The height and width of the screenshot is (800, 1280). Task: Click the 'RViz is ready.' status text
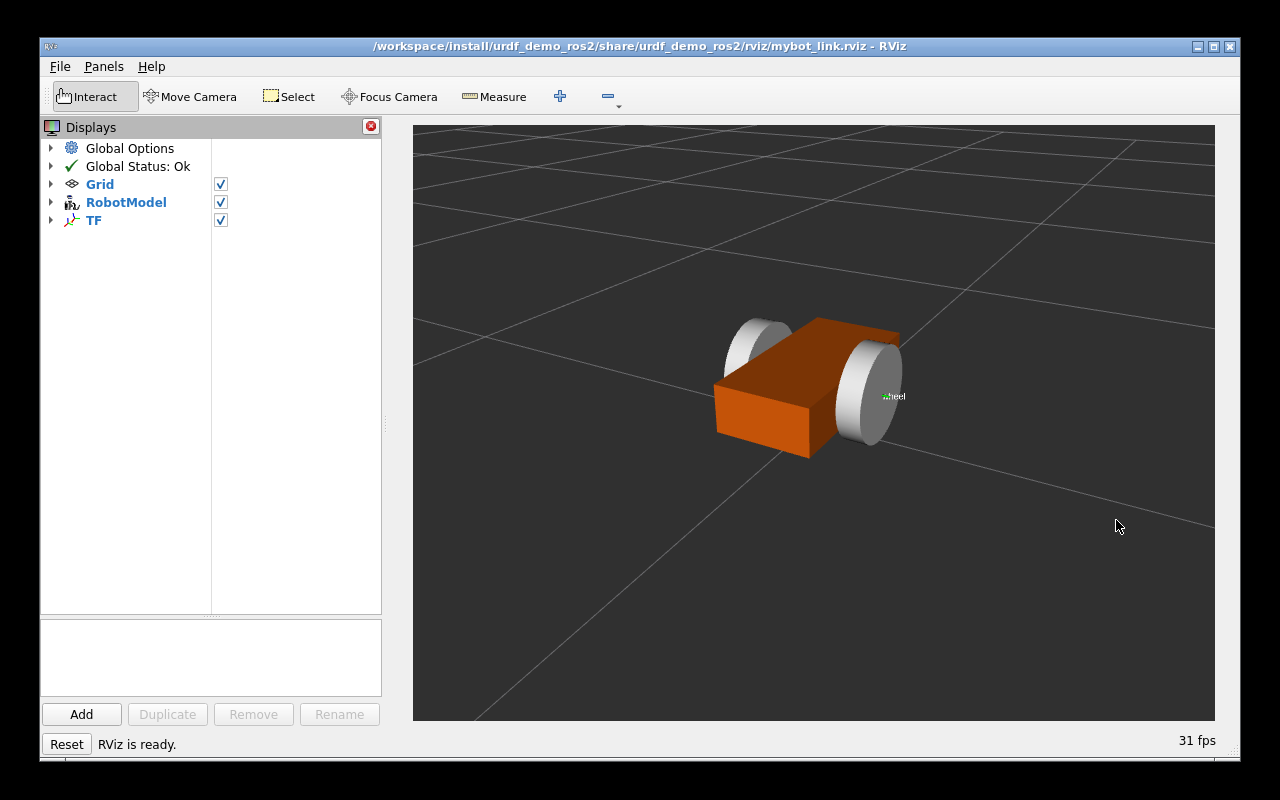(x=137, y=744)
